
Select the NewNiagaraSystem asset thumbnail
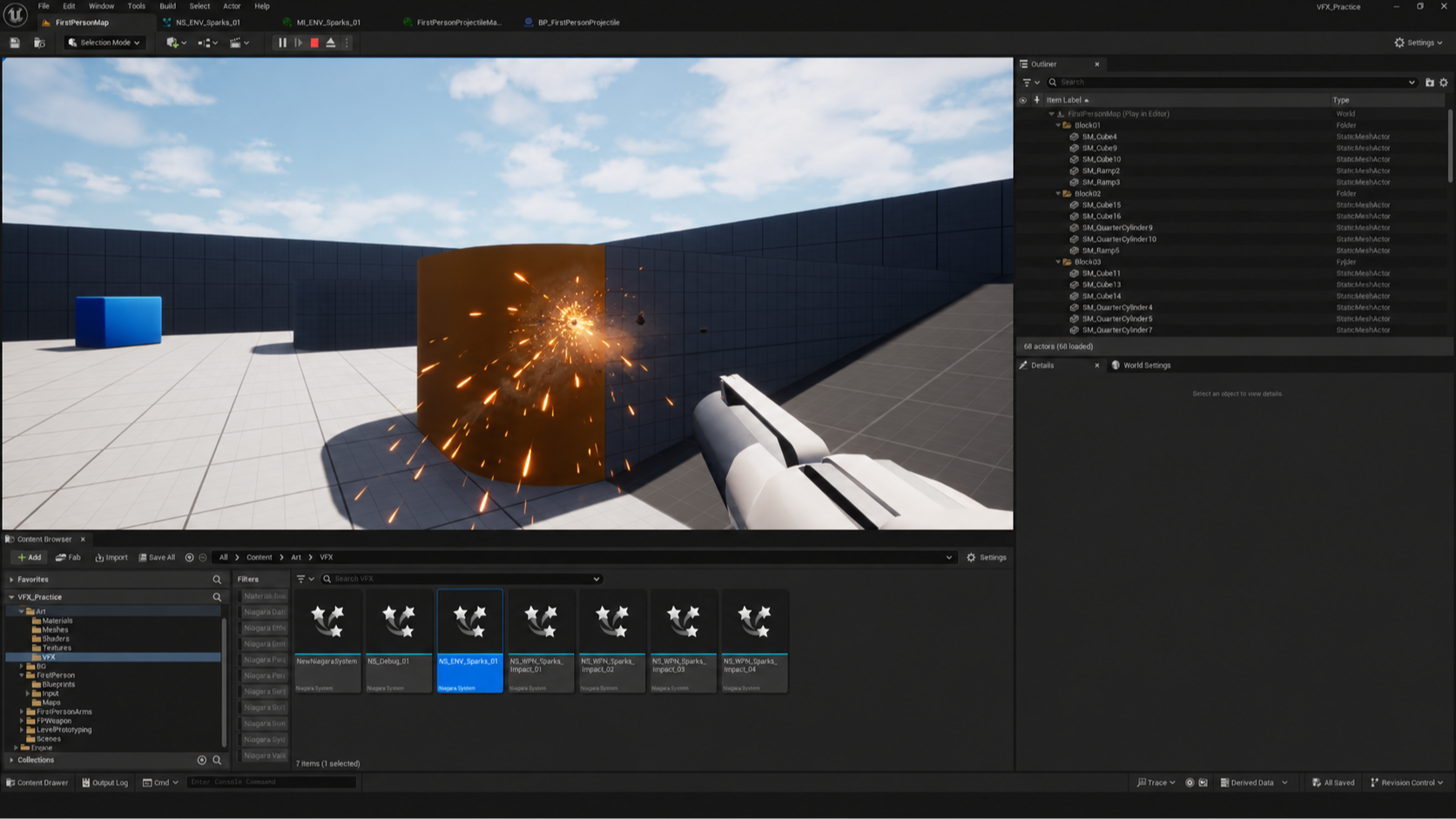tap(327, 641)
